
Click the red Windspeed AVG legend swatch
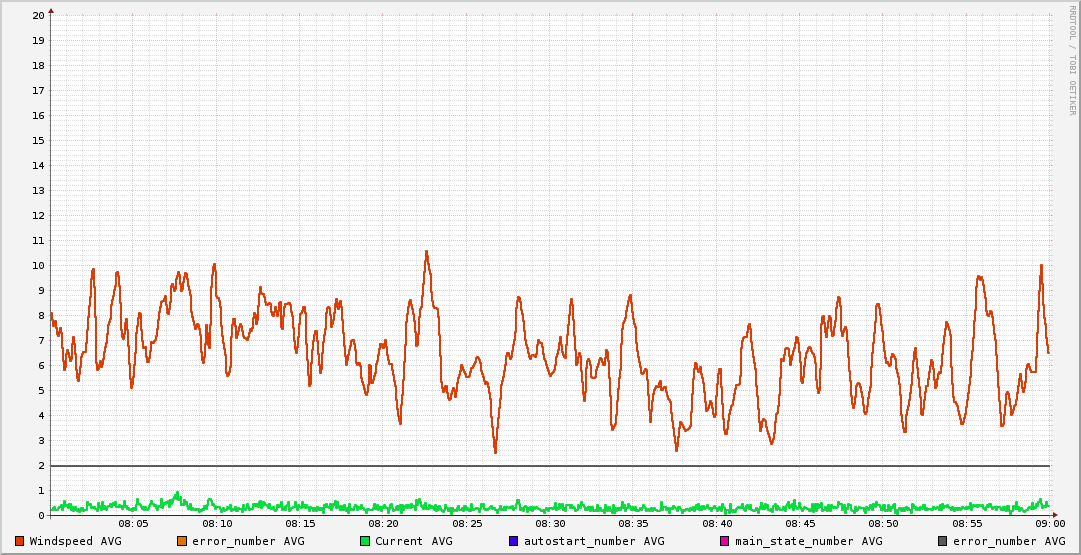pos(20,541)
